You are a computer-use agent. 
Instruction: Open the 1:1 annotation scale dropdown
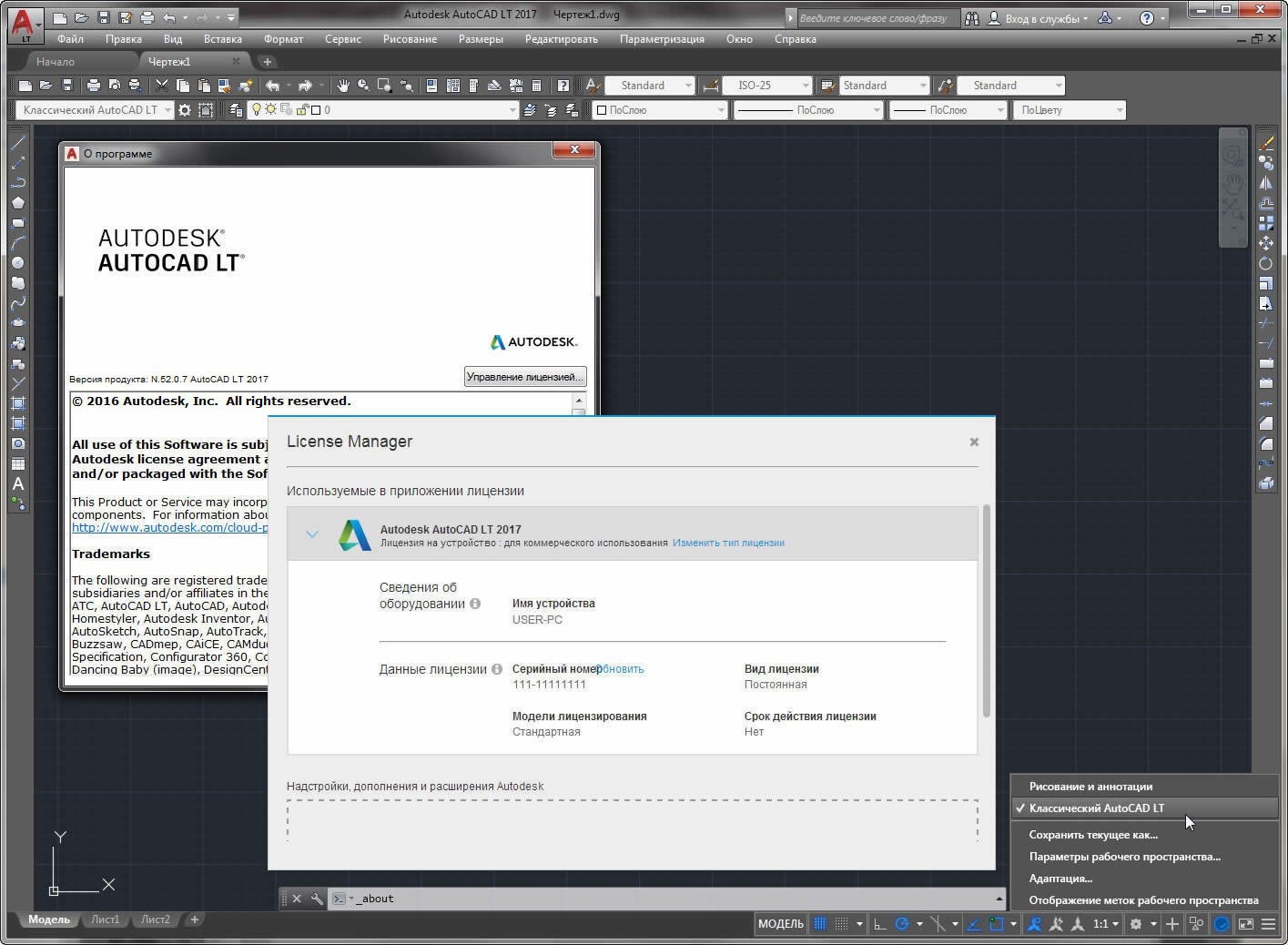pyautogui.click(x=1106, y=924)
